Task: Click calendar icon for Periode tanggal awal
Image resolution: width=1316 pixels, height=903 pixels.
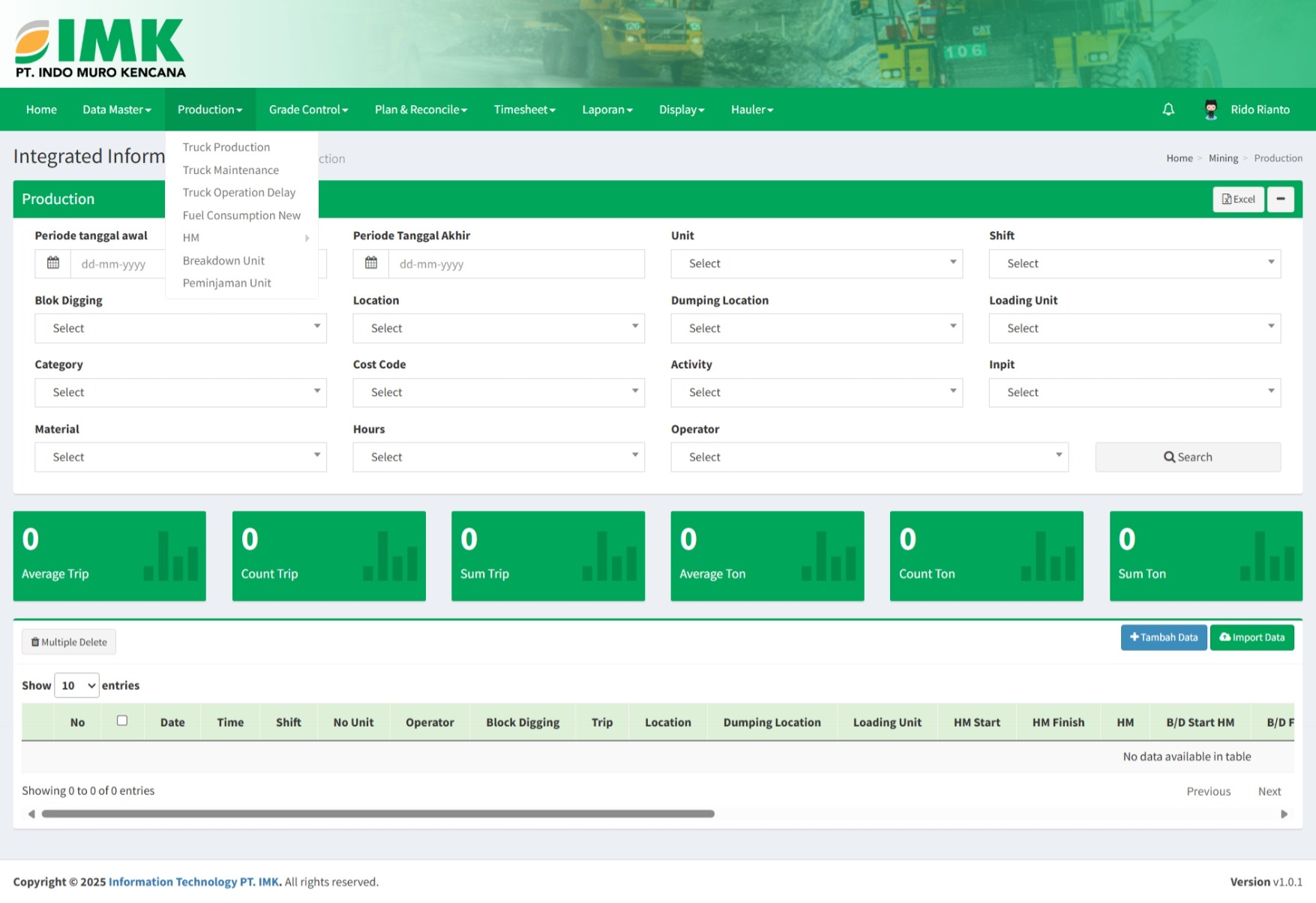Action: tap(53, 263)
